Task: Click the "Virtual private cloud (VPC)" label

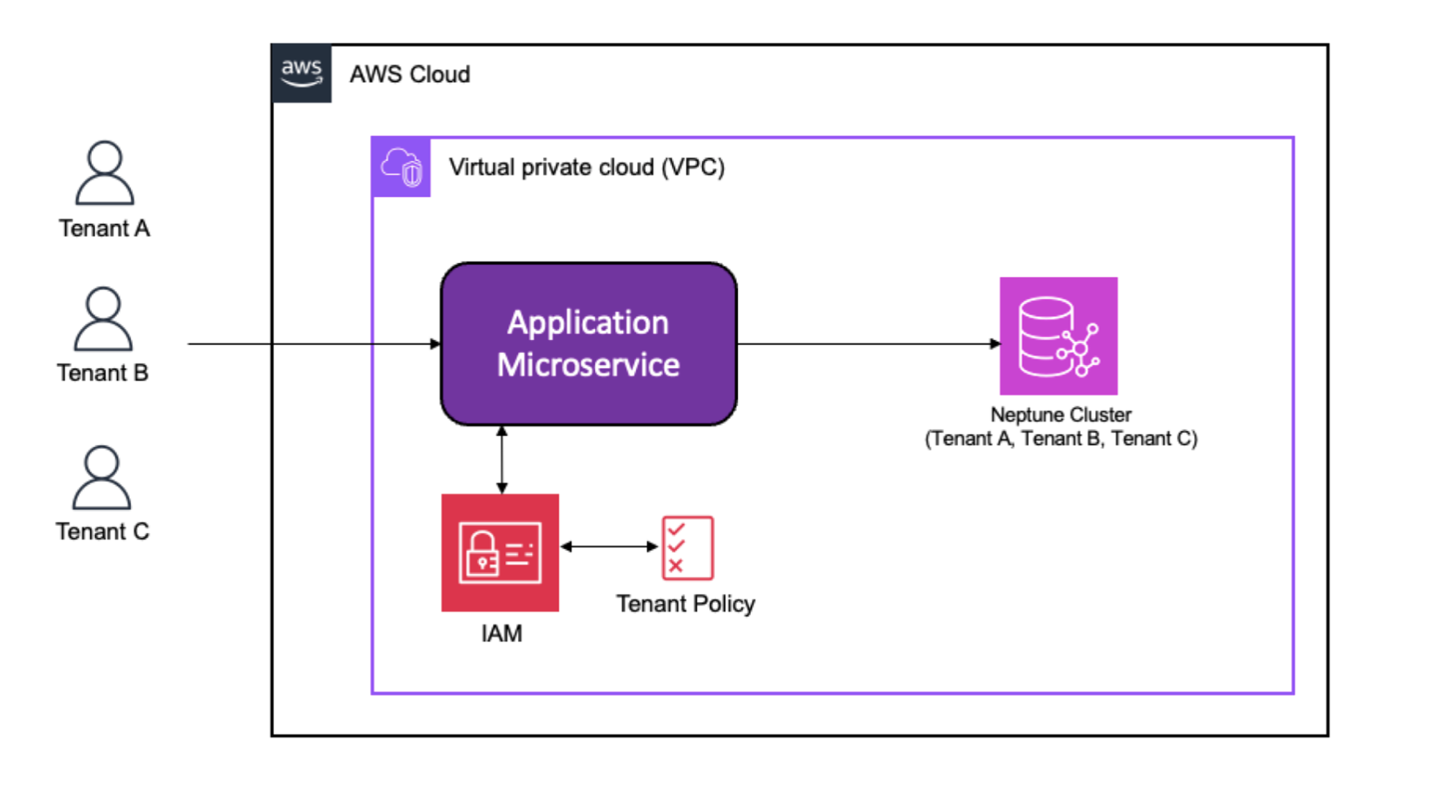Action: point(587,167)
